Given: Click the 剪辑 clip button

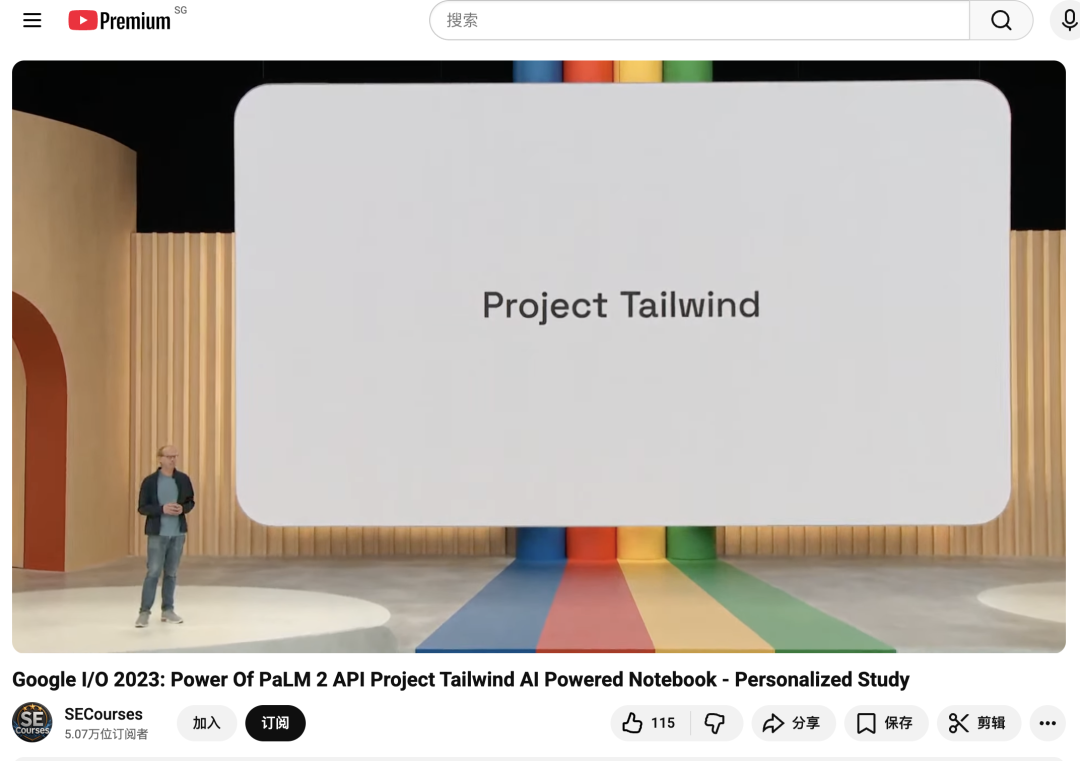Looking at the screenshot, I should point(978,722).
